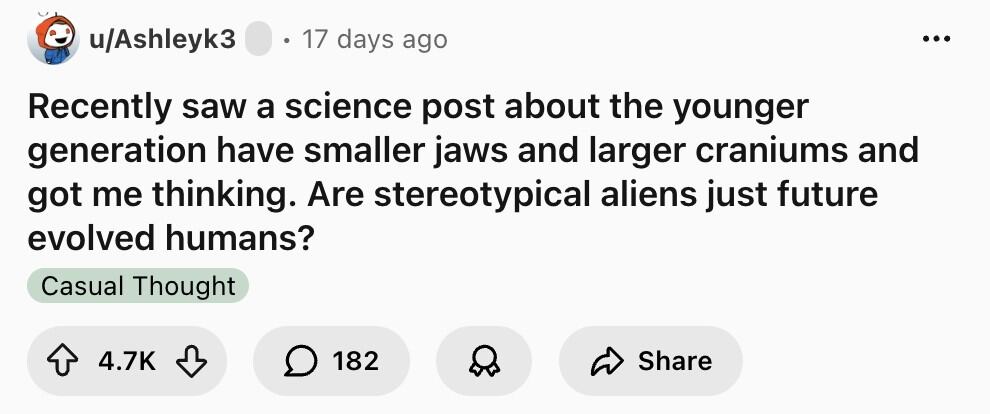Click the grey badge beside the username
This screenshot has height=414, width=990.
pyautogui.click(x=258, y=39)
